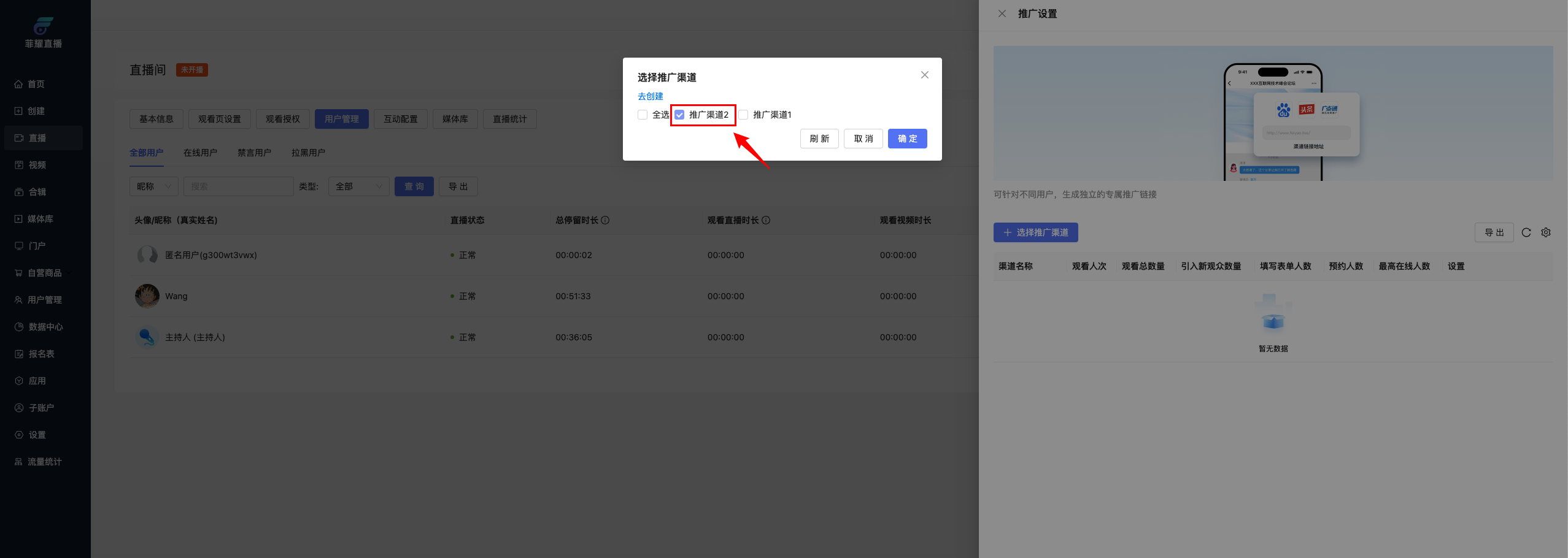Uncheck the 推广渠道2 checkbox
1568x558 pixels.
679,115
